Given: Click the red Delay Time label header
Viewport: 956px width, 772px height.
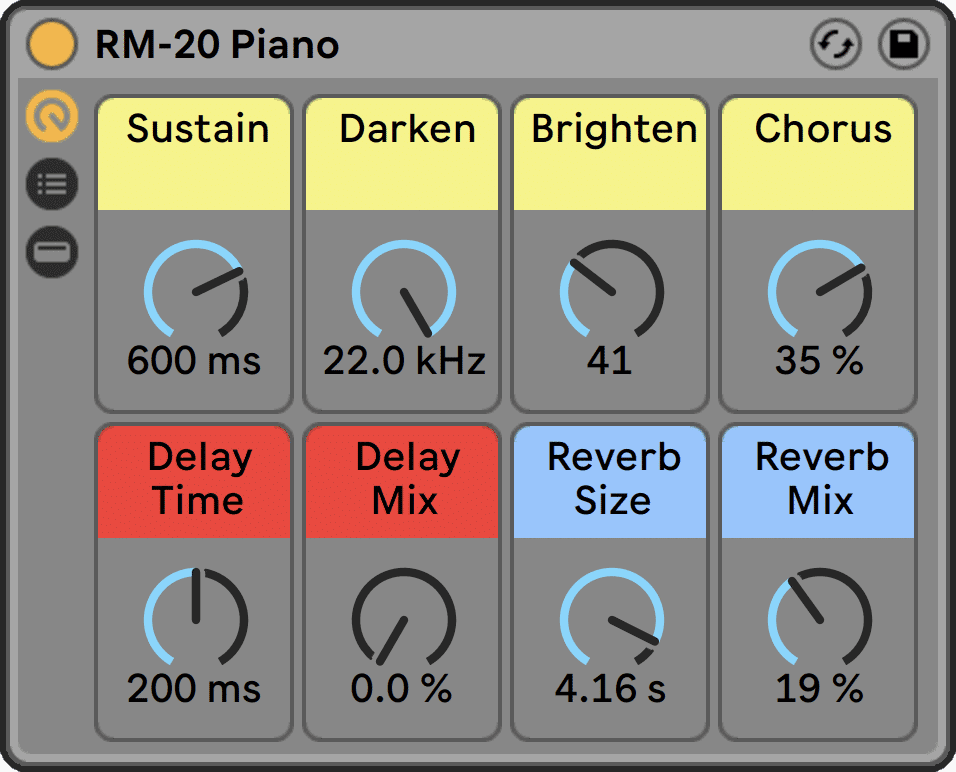Looking at the screenshot, I should 196,481.
